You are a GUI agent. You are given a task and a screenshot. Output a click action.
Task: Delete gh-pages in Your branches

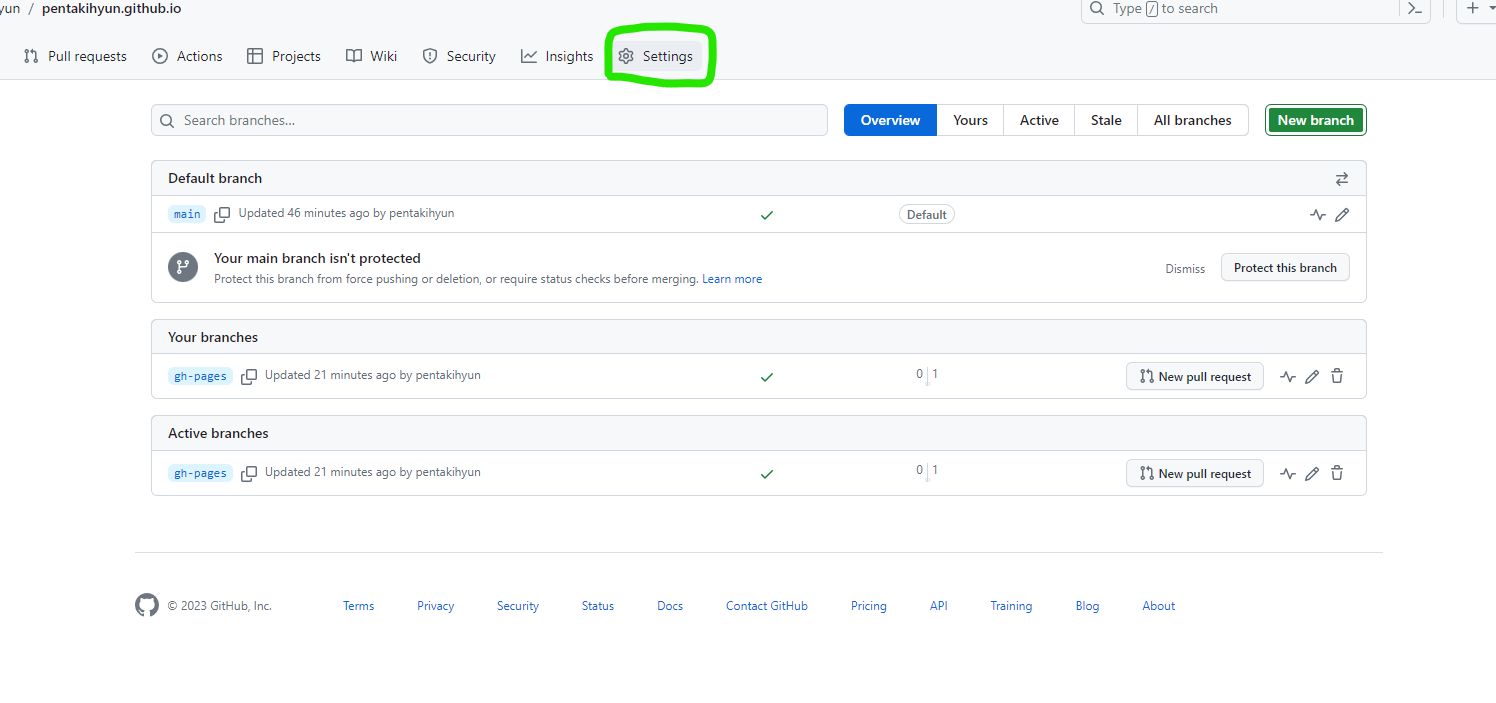click(1337, 377)
